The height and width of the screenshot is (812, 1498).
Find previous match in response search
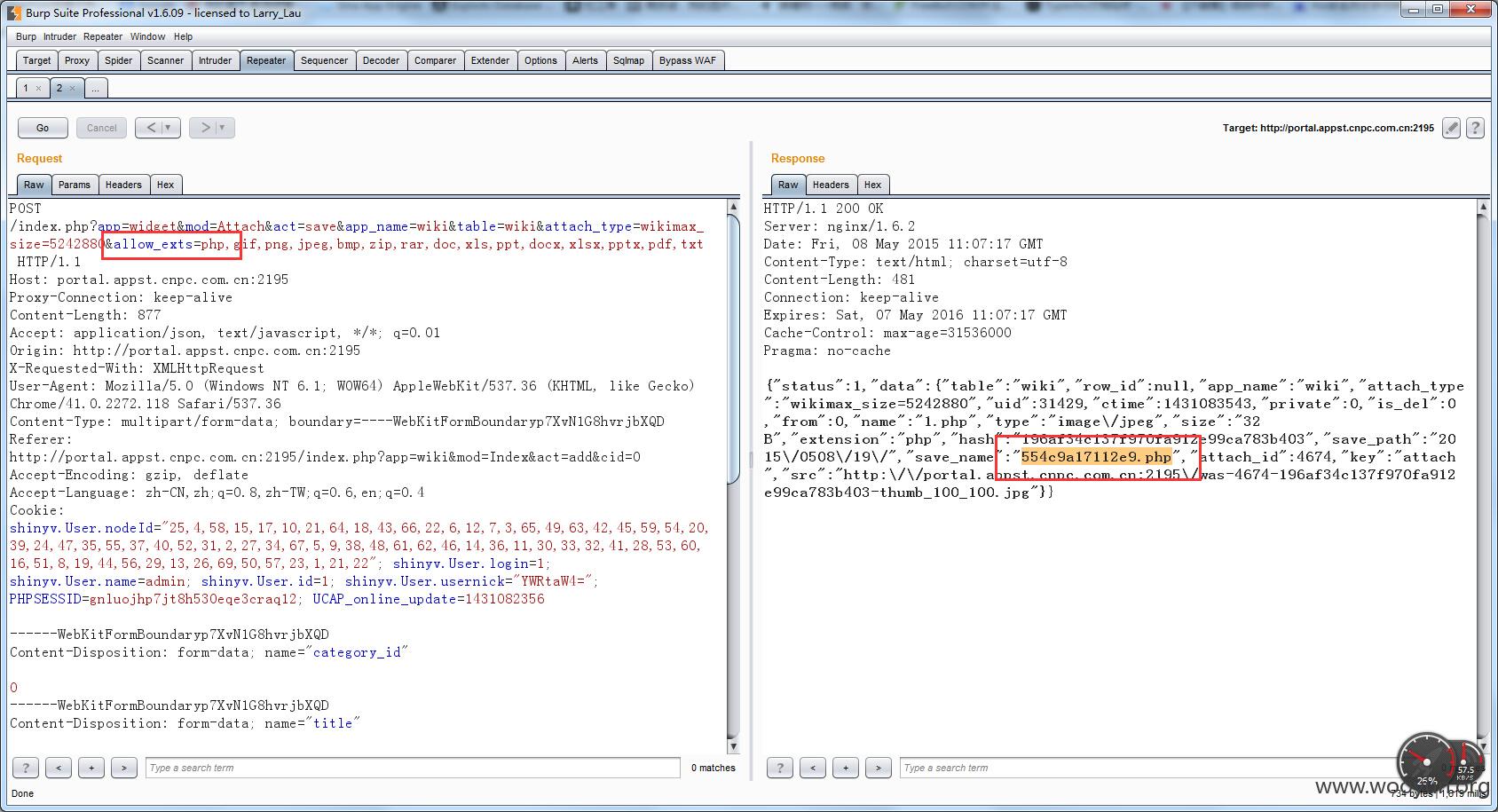click(812, 768)
